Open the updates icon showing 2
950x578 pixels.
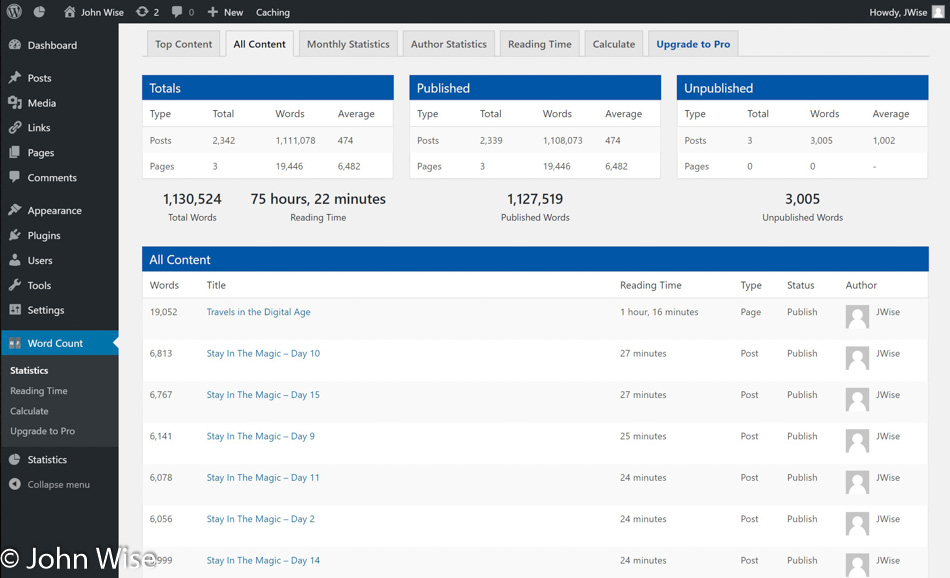[142, 12]
